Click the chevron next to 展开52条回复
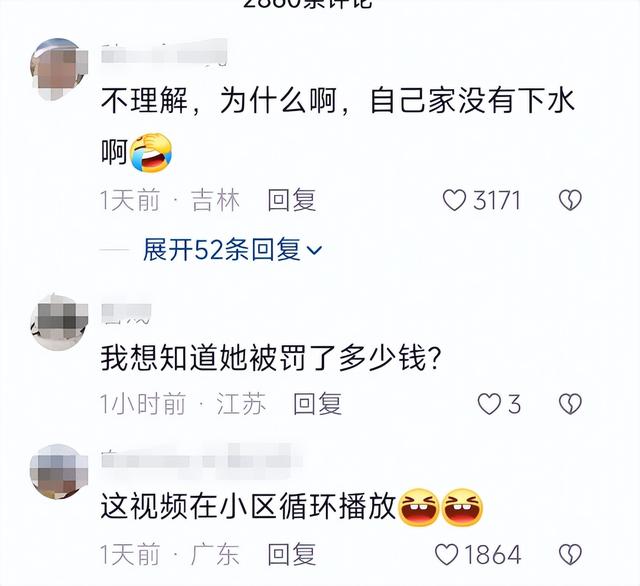Viewport: 640px width, 586px height. click(314, 250)
